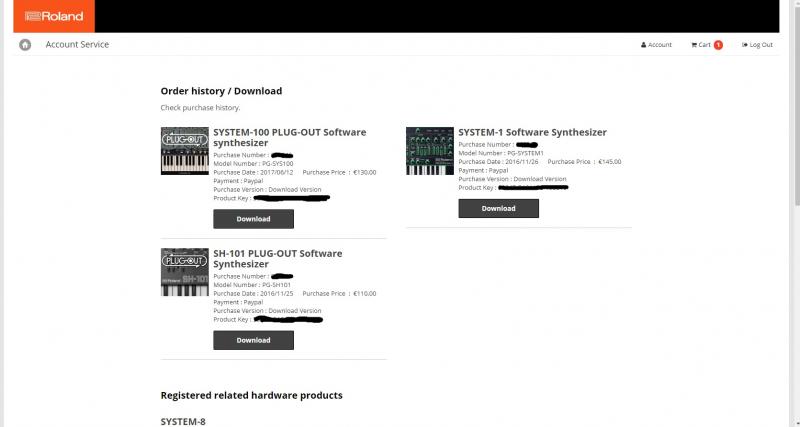Open the shopping Cart
Viewport: 800px width, 427px height.
click(x=701, y=45)
